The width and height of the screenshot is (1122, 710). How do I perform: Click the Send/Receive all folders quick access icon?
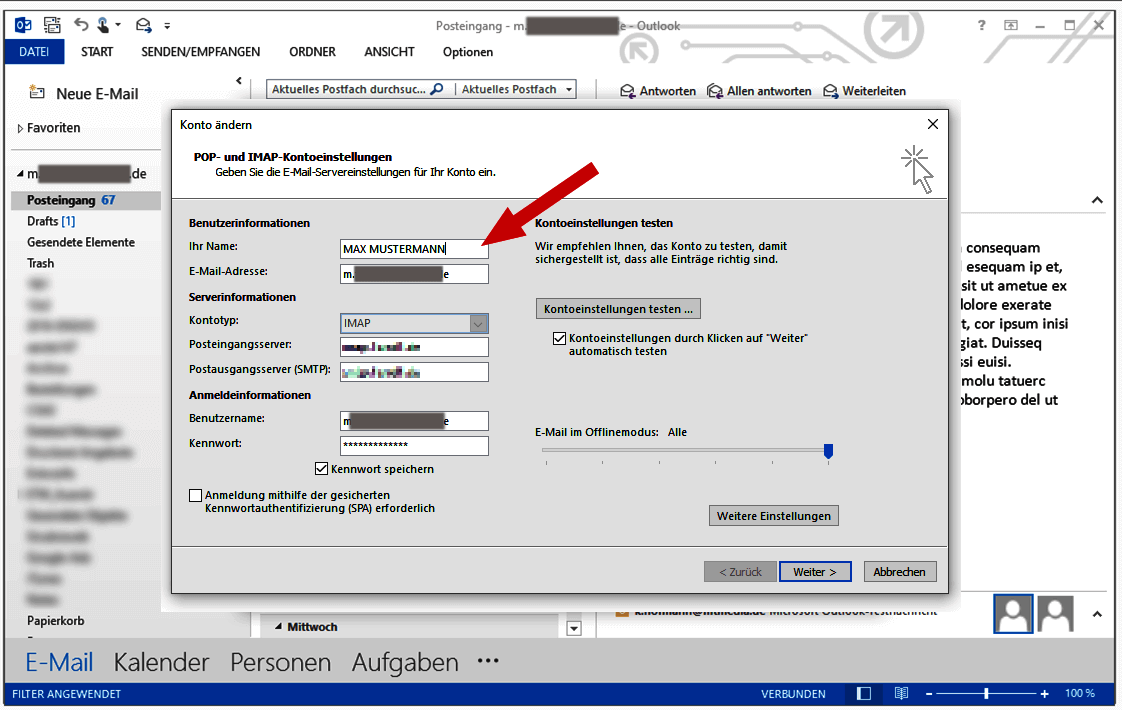point(52,25)
